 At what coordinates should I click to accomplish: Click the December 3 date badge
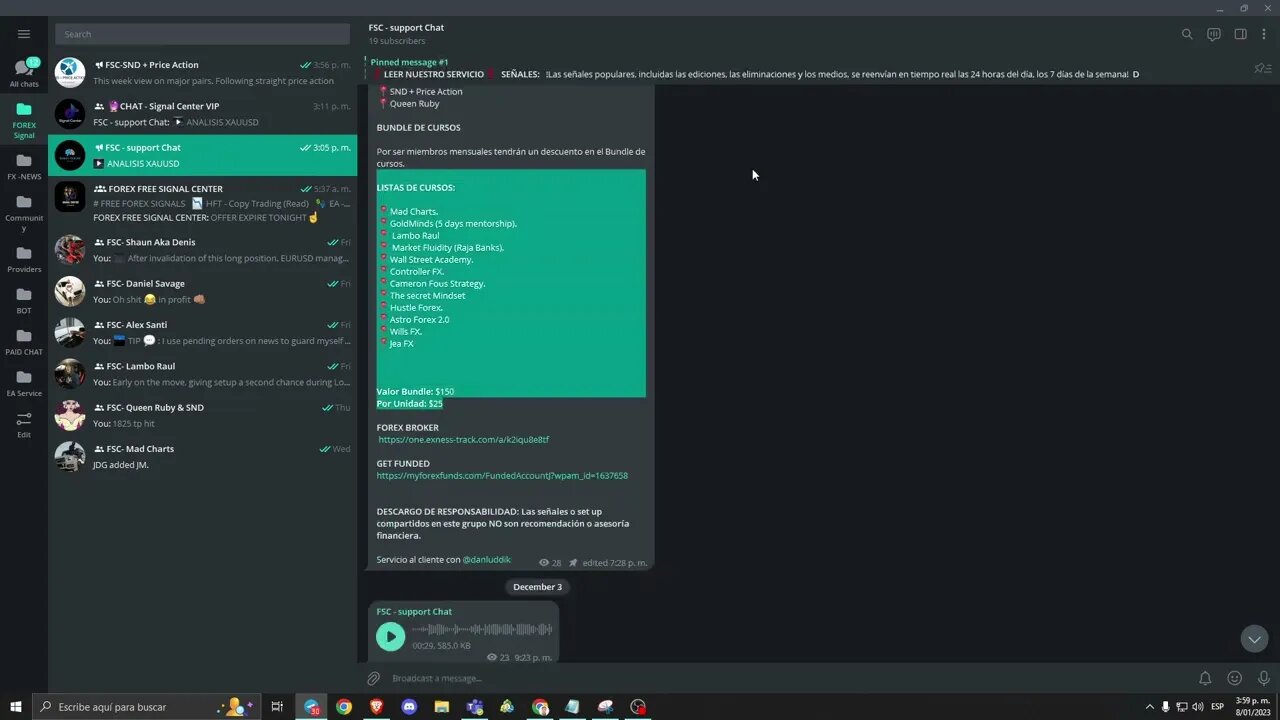(x=537, y=587)
